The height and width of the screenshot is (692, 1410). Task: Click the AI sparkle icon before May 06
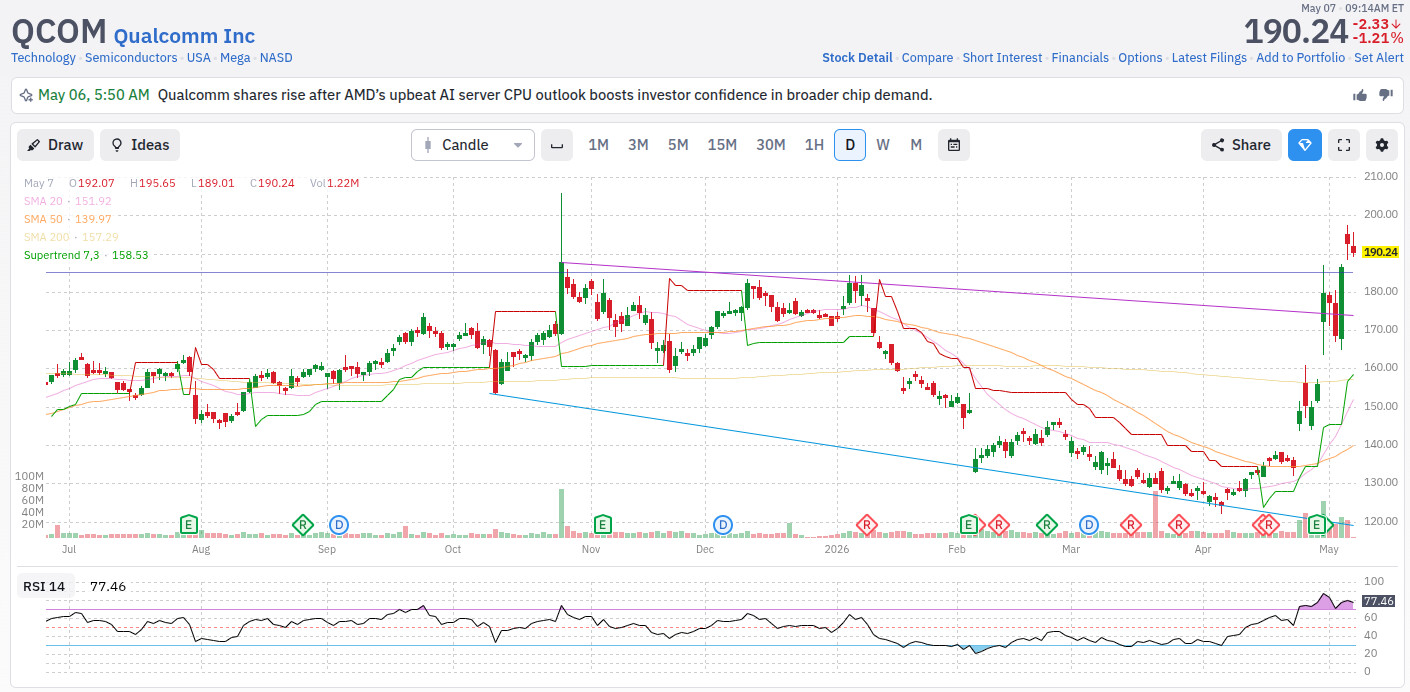[26, 95]
